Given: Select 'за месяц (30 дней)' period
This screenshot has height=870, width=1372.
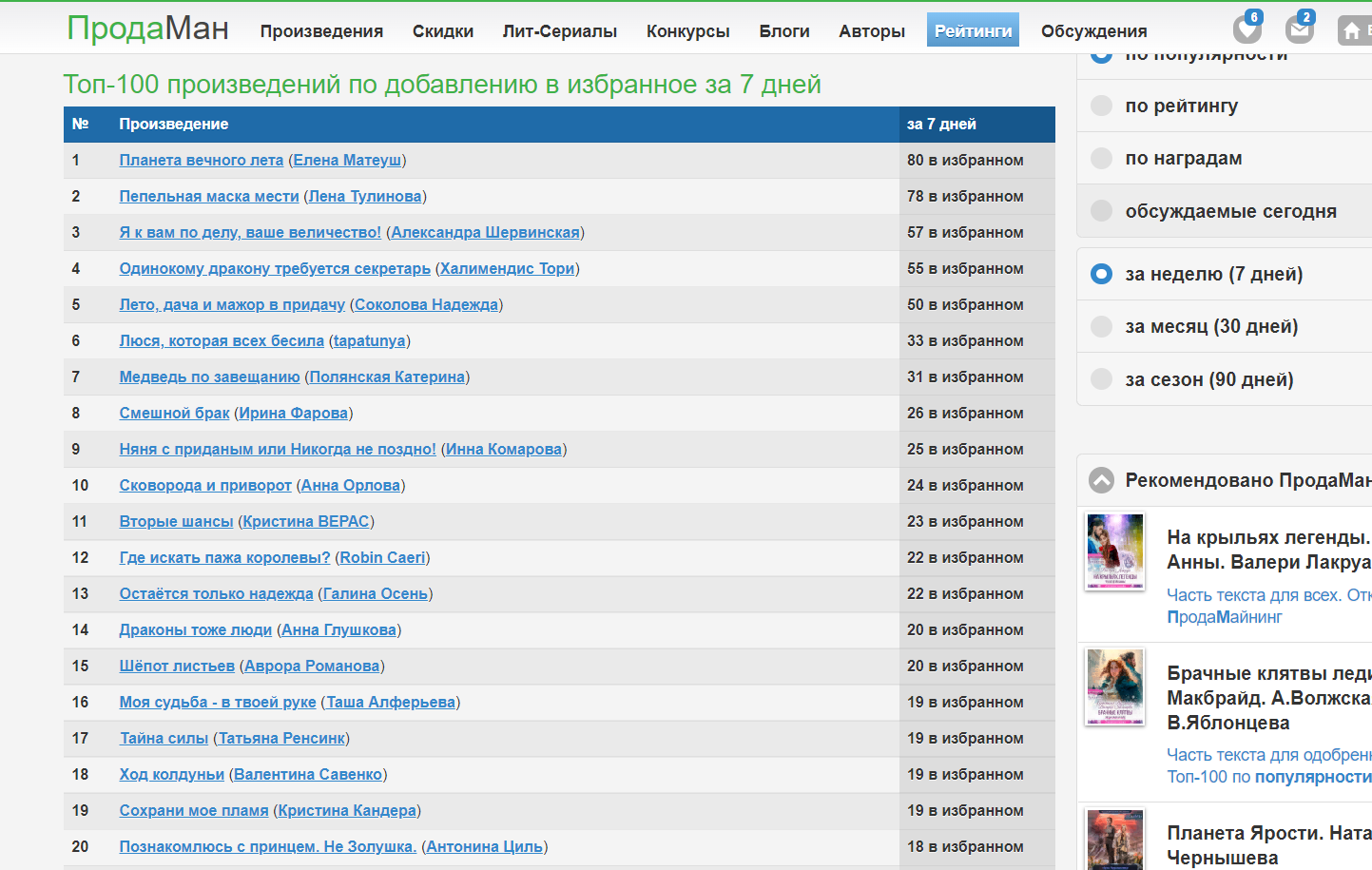Looking at the screenshot, I should point(1101,326).
